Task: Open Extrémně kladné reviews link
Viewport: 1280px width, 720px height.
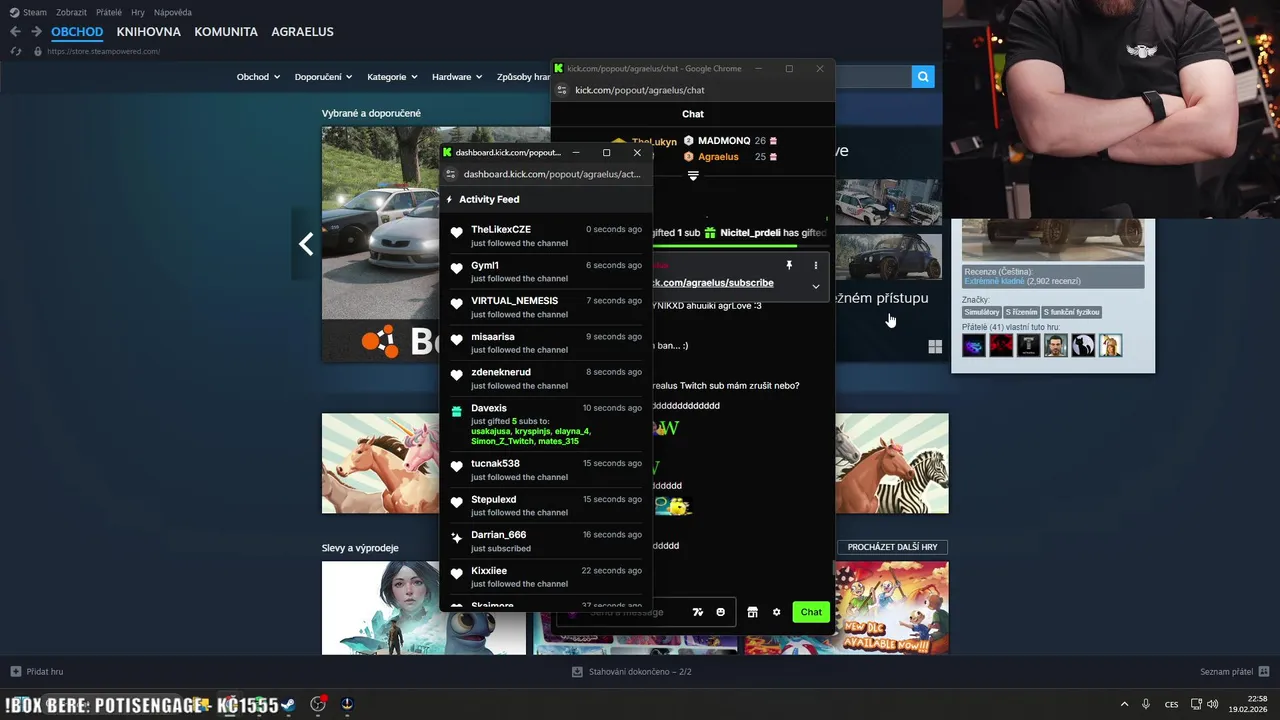Action: coord(994,282)
